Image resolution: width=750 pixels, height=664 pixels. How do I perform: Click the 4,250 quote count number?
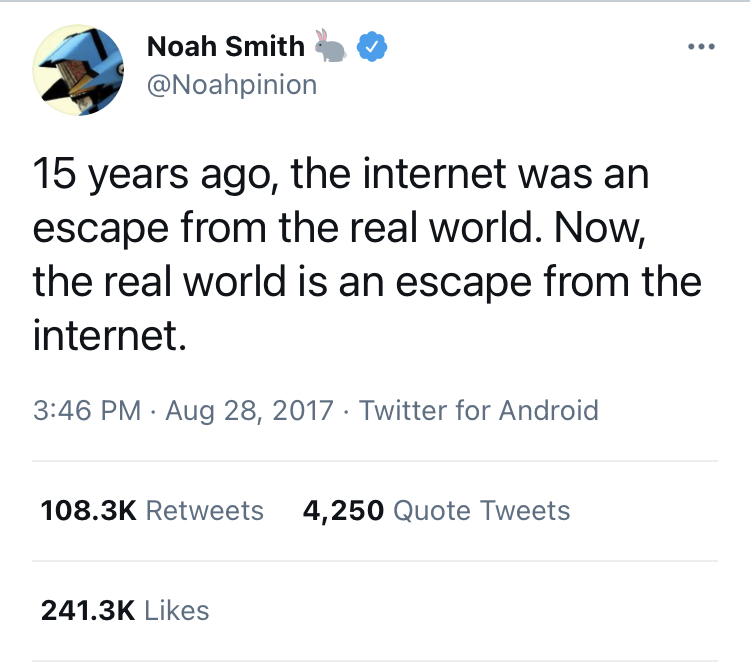click(x=343, y=510)
